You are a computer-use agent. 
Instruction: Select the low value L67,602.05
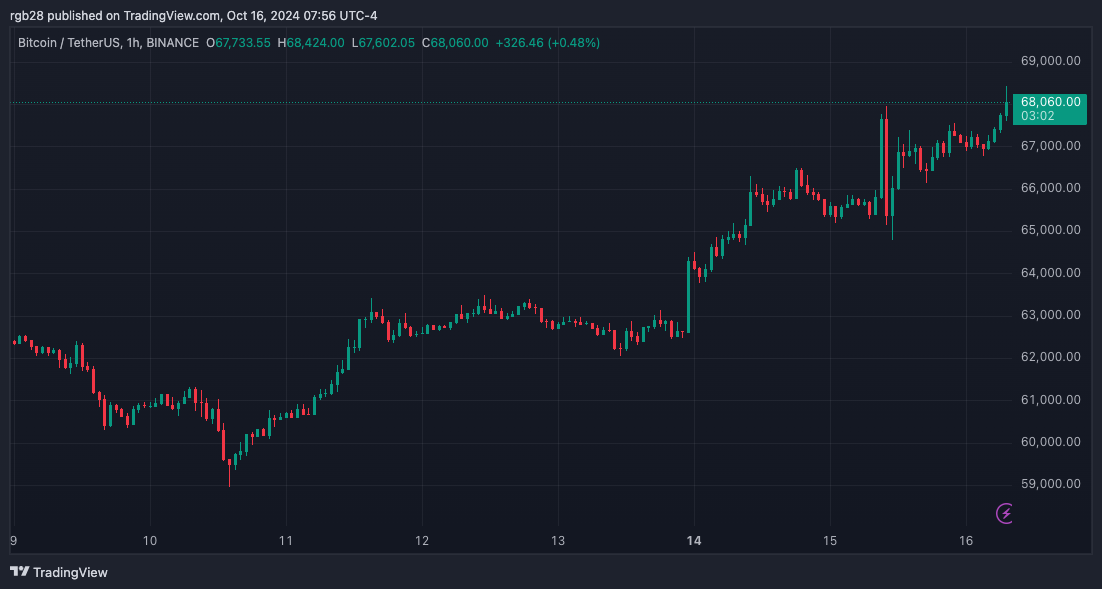[x=382, y=43]
